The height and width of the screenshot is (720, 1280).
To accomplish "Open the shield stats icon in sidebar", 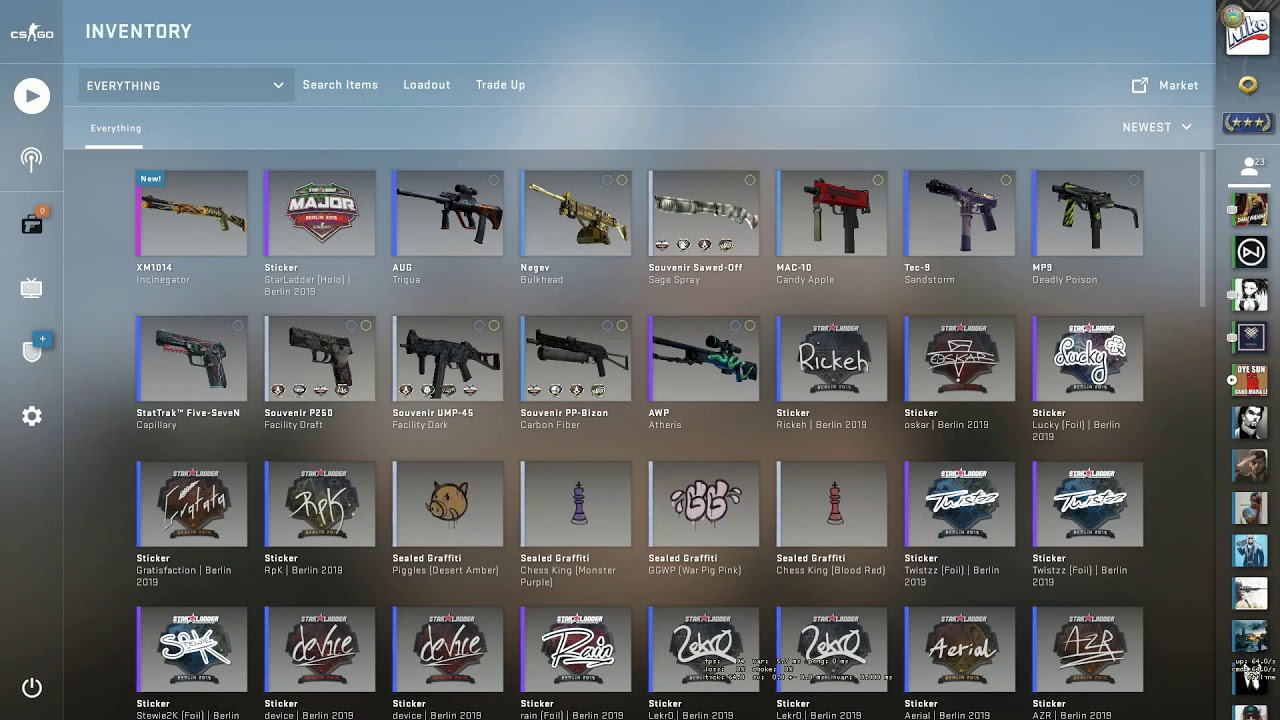I will tap(32, 351).
